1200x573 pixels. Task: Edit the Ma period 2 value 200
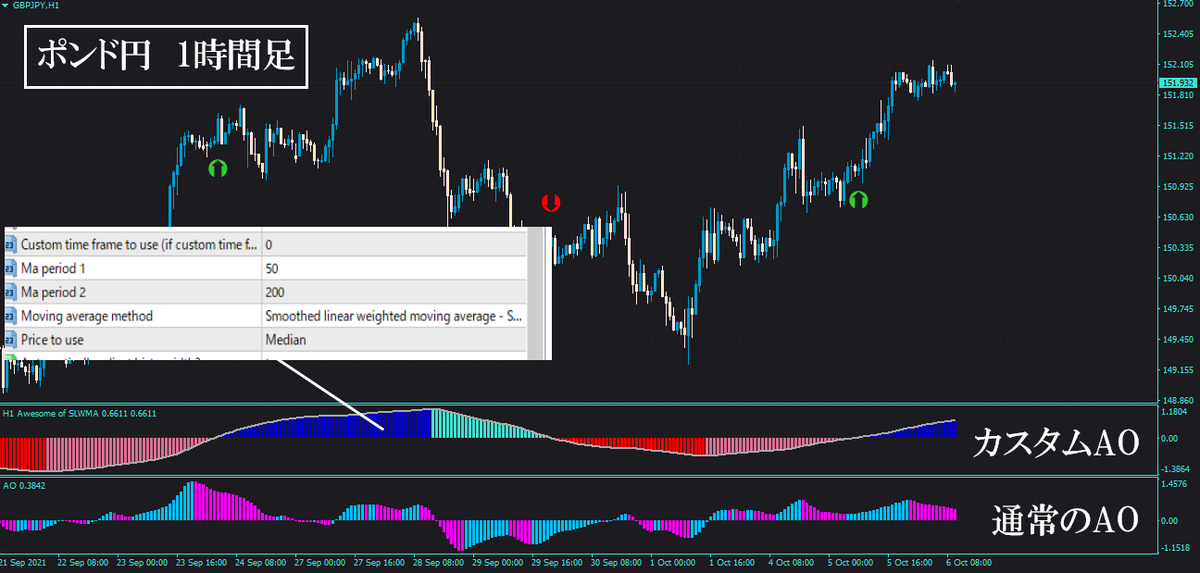click(x=393, y=292)
